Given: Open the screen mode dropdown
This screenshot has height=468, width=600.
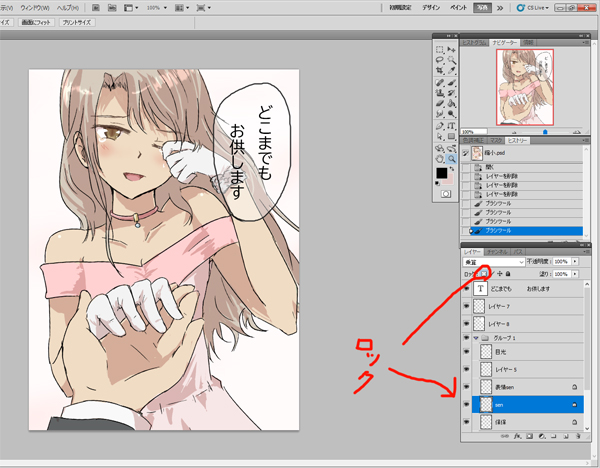Looking at the screenshot, I should click(204, 8).
